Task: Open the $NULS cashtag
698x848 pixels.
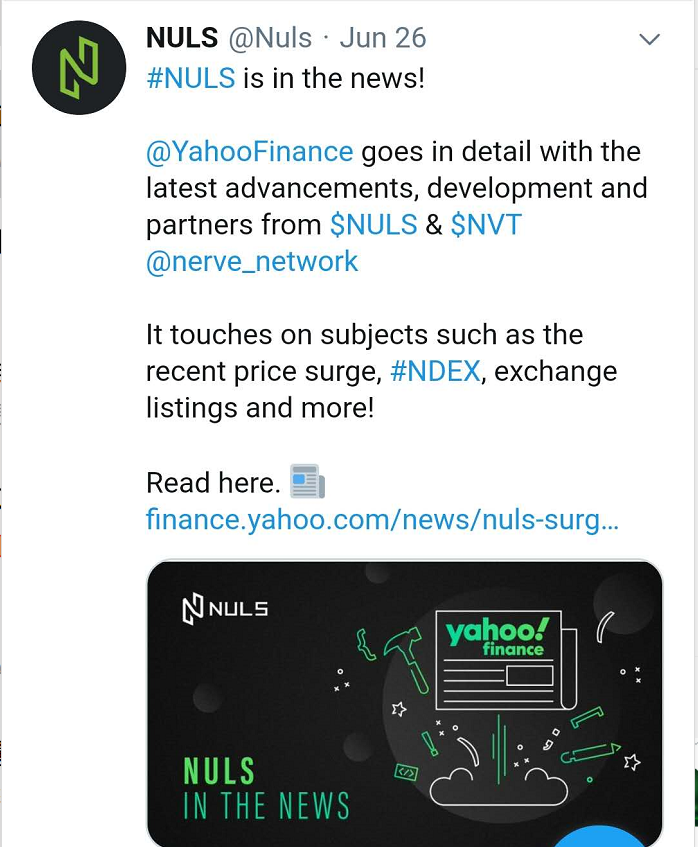Action: coord(374,224)
